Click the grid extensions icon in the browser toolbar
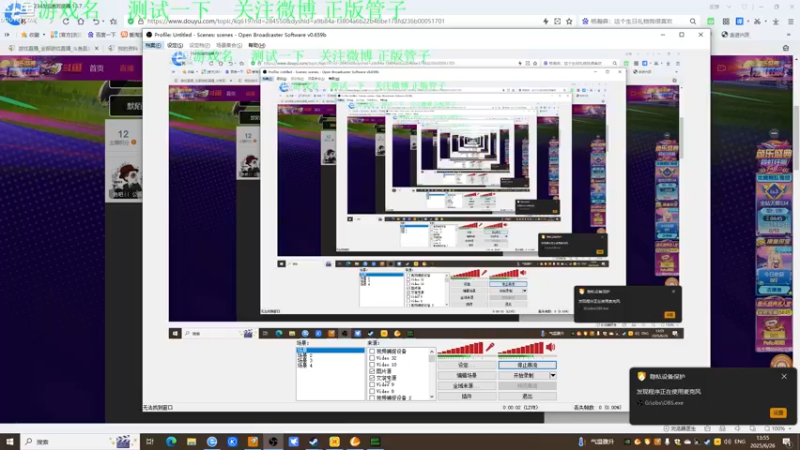This screenshot has height=450, width=800. click(726, 21)
